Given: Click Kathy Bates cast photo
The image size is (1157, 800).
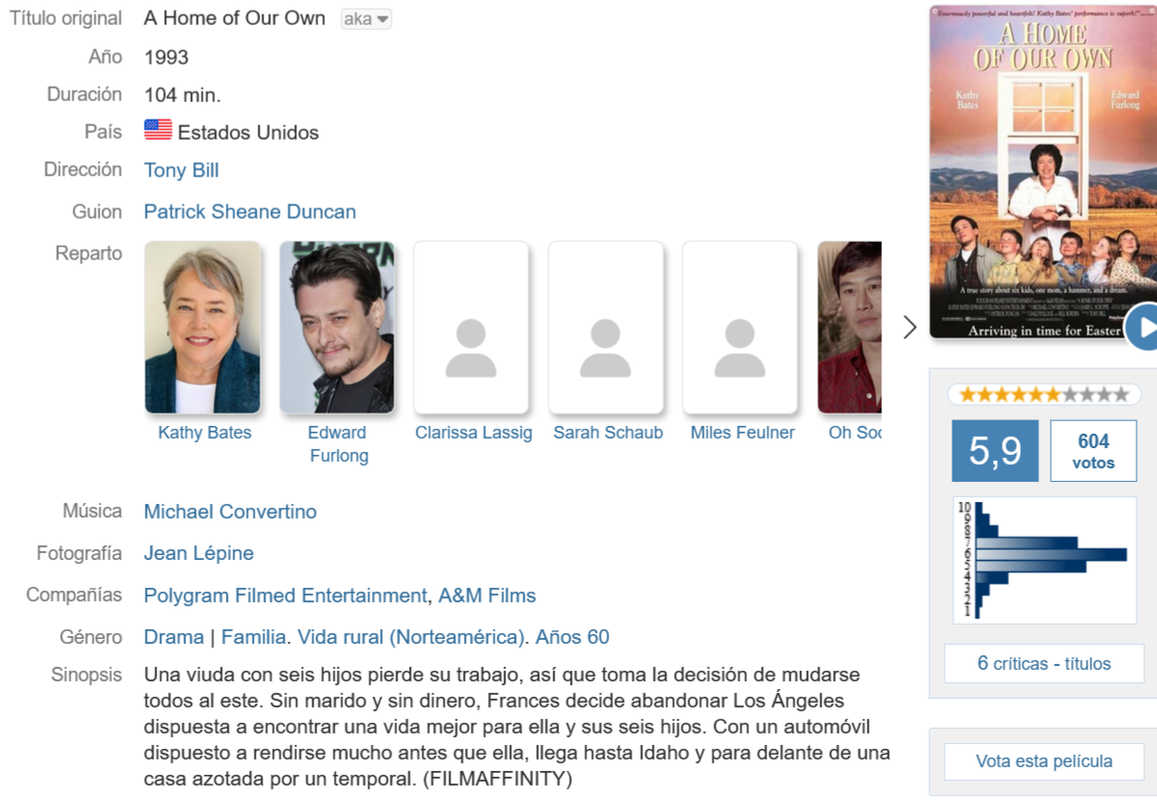Looking at the screenshot, I should click(x=203, y=327).
